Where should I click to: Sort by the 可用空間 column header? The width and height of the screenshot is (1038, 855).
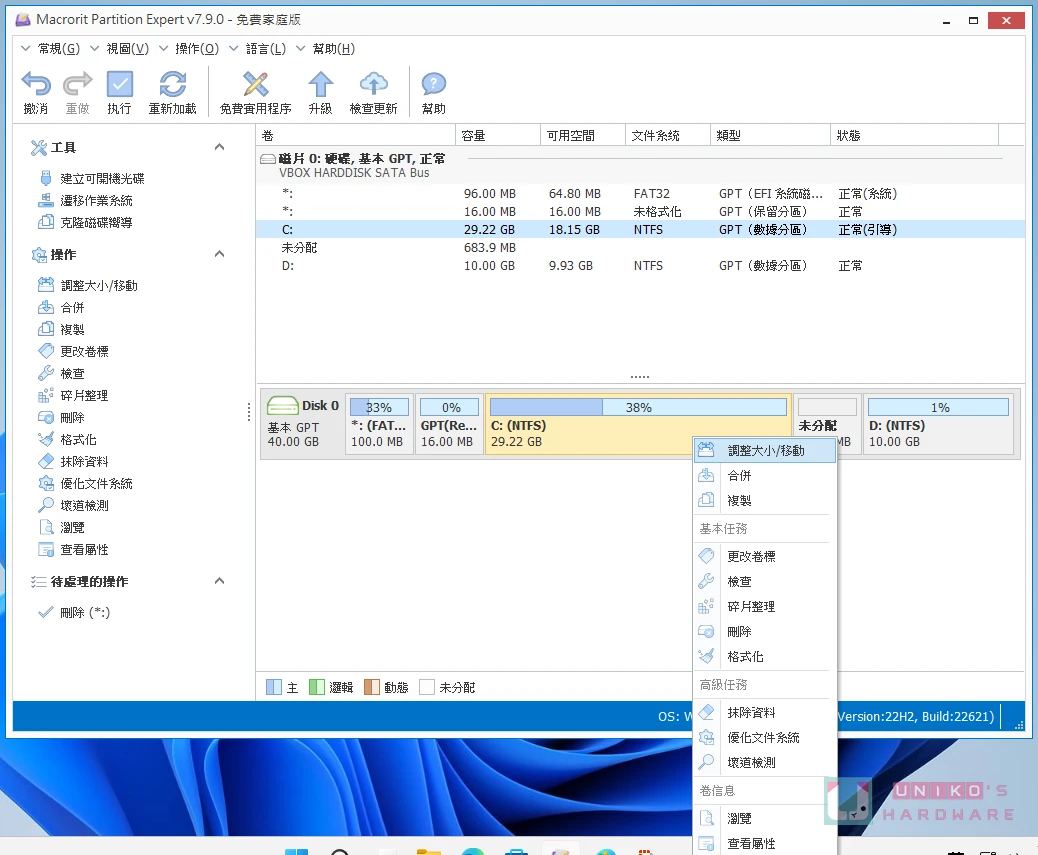tap(583, 136)
